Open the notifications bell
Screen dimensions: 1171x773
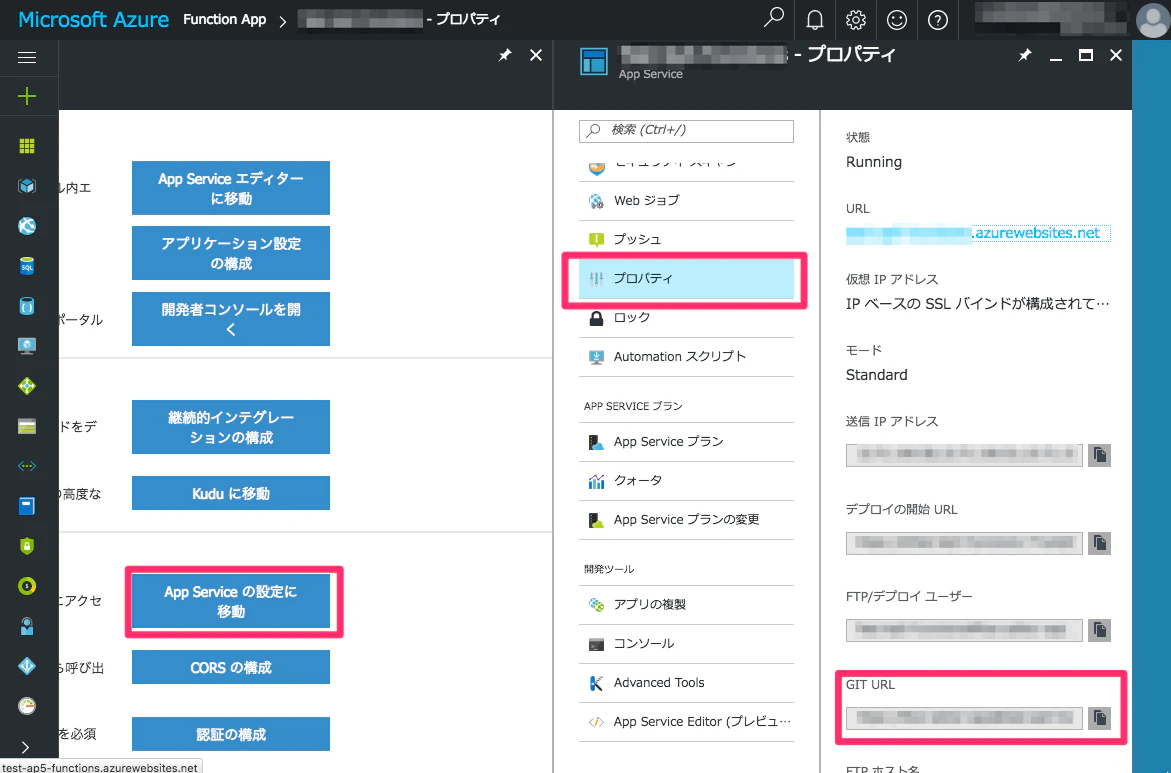[815, 19]
